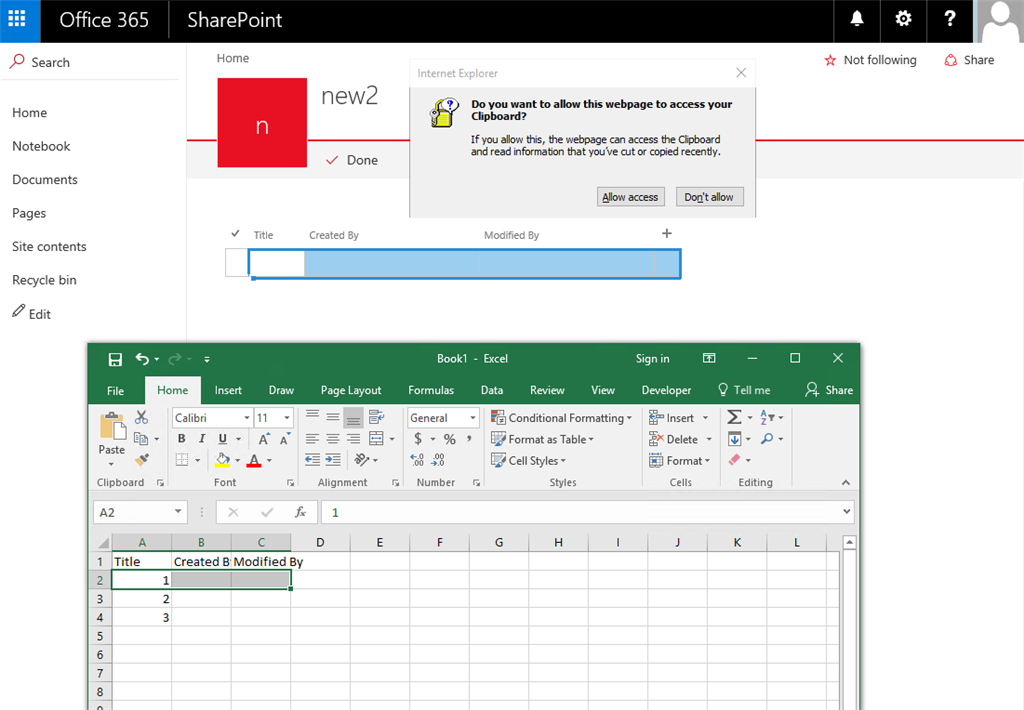Open the SharePoint settings gear

(903, 20)
